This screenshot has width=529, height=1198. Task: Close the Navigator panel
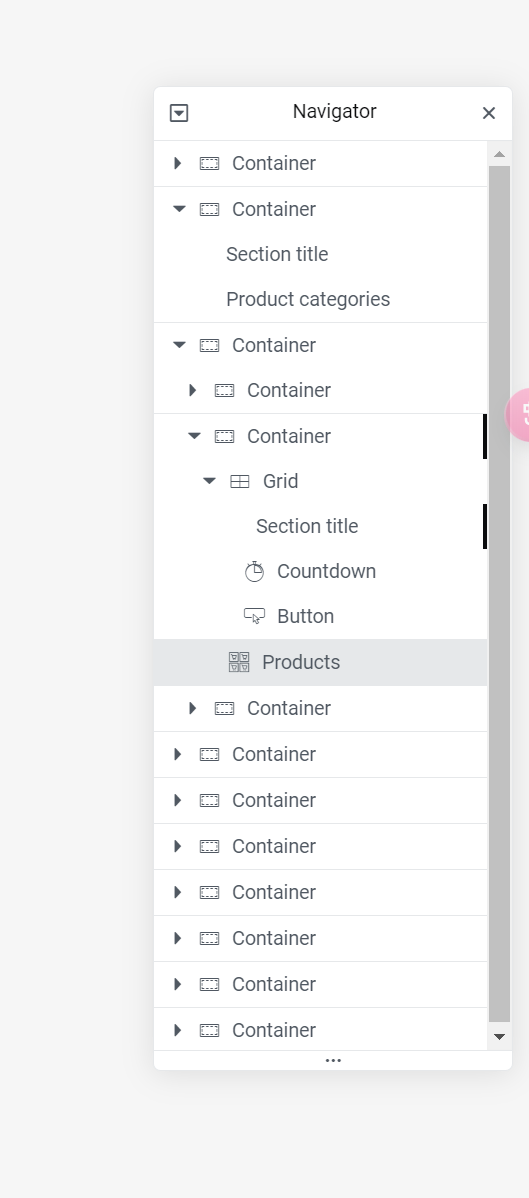pyautogui.click(x=489, y=113)
